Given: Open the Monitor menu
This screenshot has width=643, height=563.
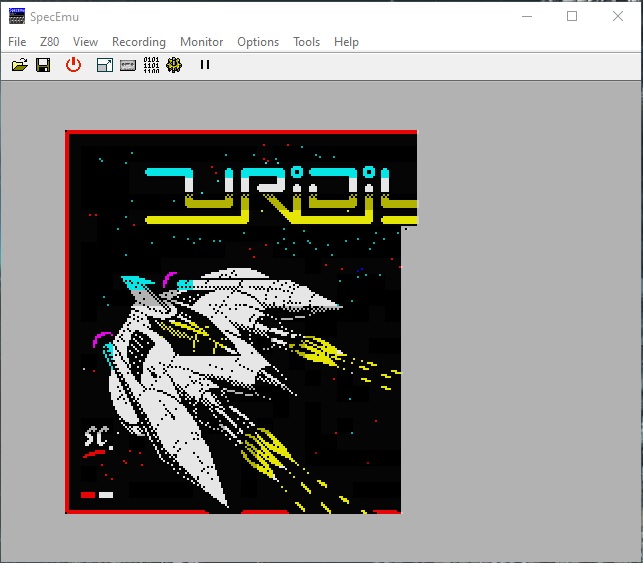Looking at the screenshot, I should coord(201,42).
